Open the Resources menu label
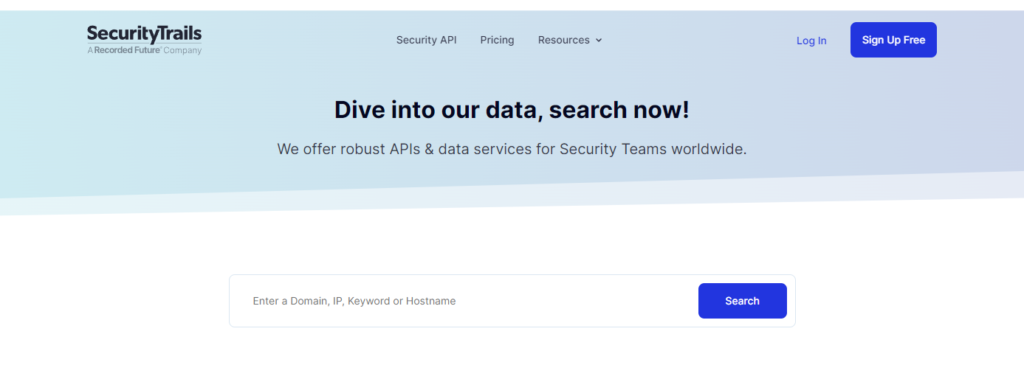 (x=564, y=40)
